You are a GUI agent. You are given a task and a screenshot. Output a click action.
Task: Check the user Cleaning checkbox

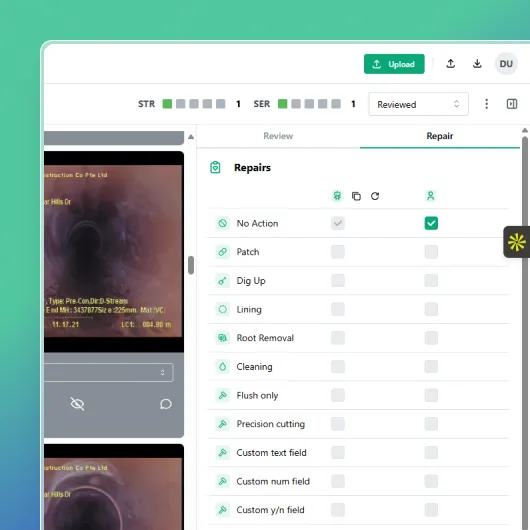pyautogui.click(x=431, y=366)
